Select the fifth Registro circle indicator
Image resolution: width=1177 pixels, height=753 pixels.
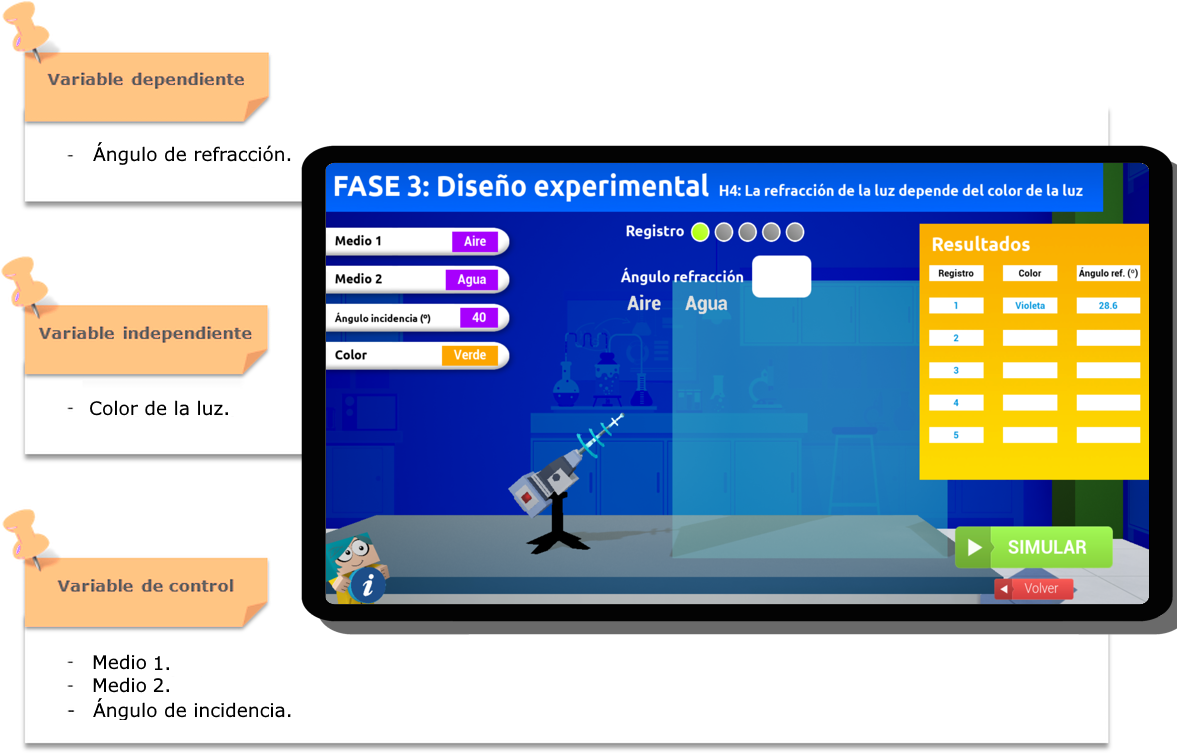[795, 232]
